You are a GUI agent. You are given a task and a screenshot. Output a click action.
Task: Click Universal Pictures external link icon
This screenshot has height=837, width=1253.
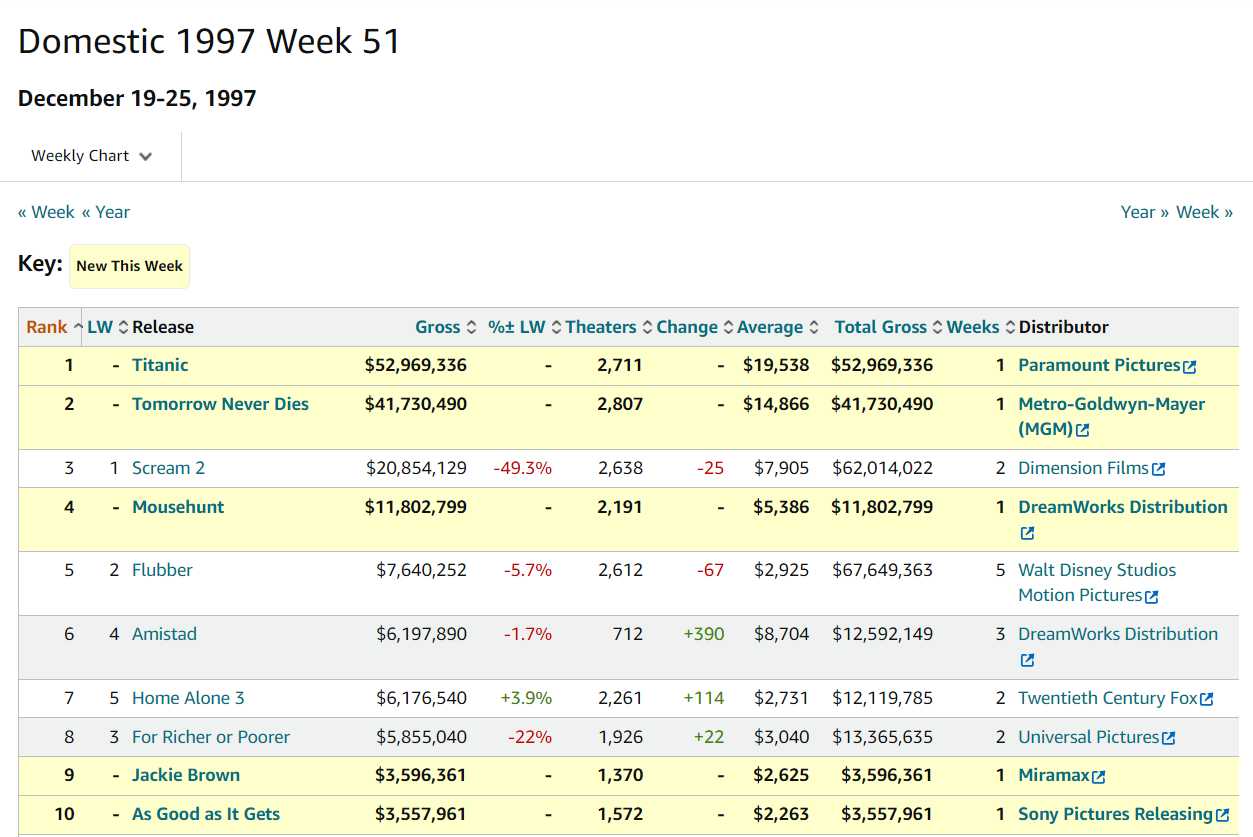[x=1169, y=739]
